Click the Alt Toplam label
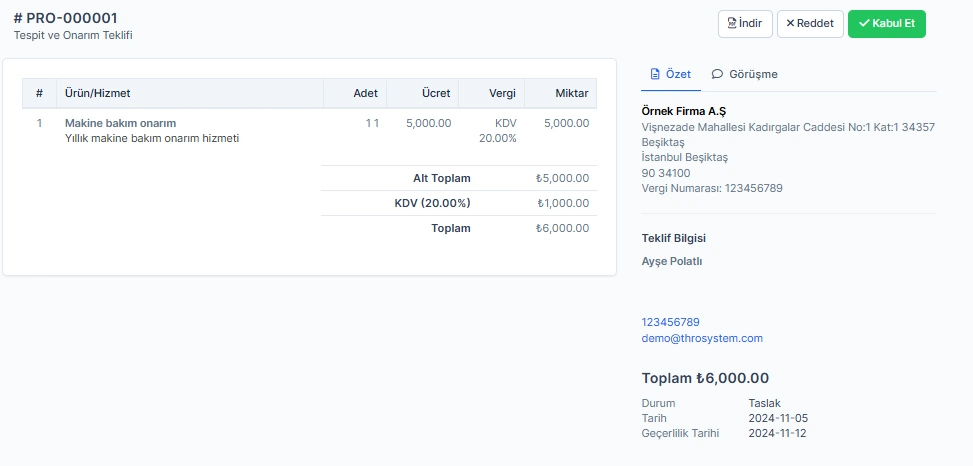The width and height of the screenshot is (973, 466). coord(442,178)
